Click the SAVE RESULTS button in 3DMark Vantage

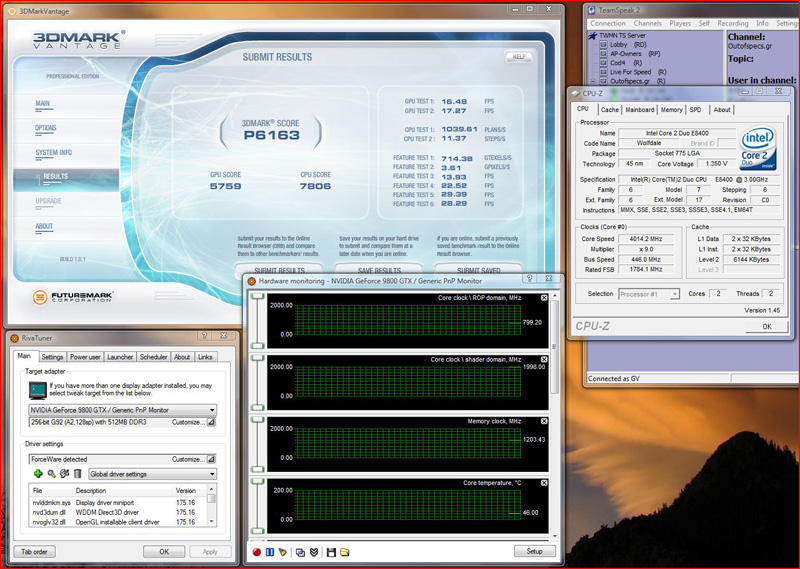point(379,270)
